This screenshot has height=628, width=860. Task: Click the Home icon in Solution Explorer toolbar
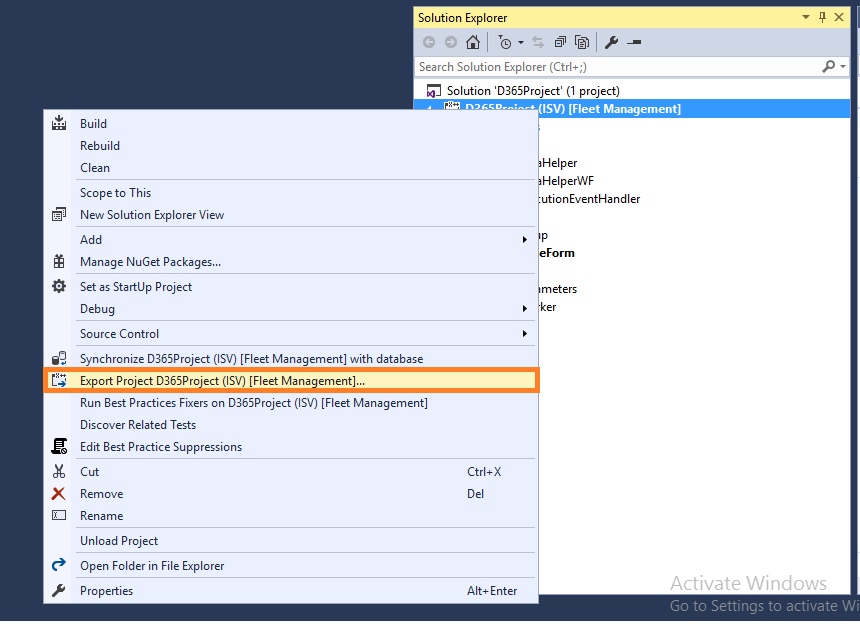(473, 42)
